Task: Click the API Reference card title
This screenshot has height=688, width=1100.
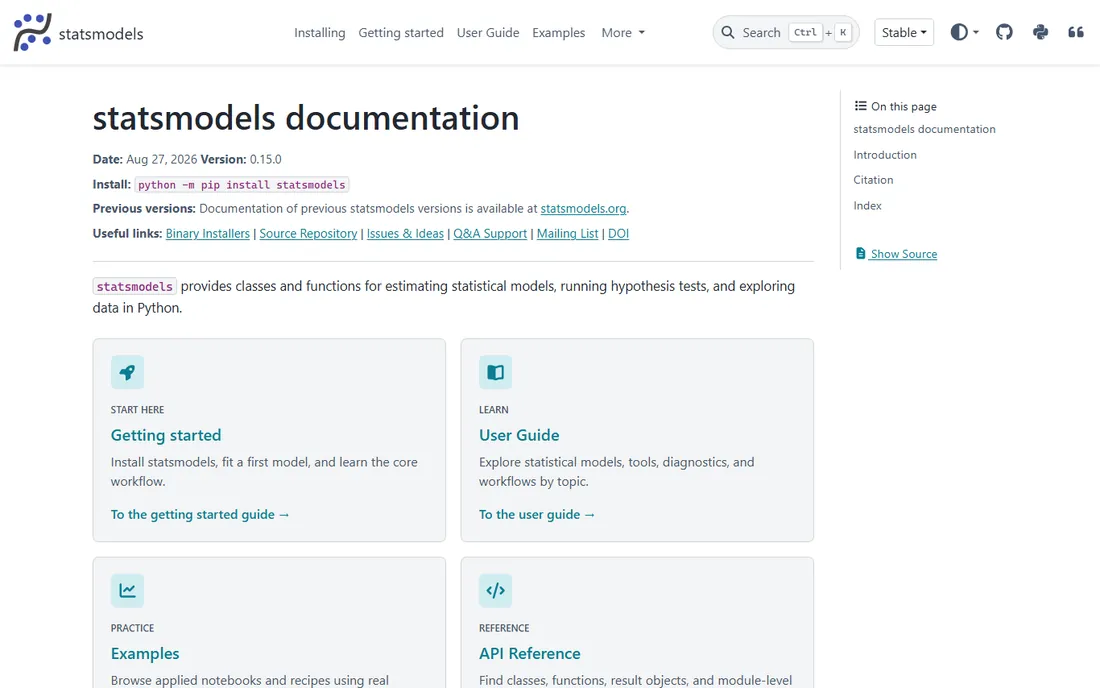Action: click(530, 654)
